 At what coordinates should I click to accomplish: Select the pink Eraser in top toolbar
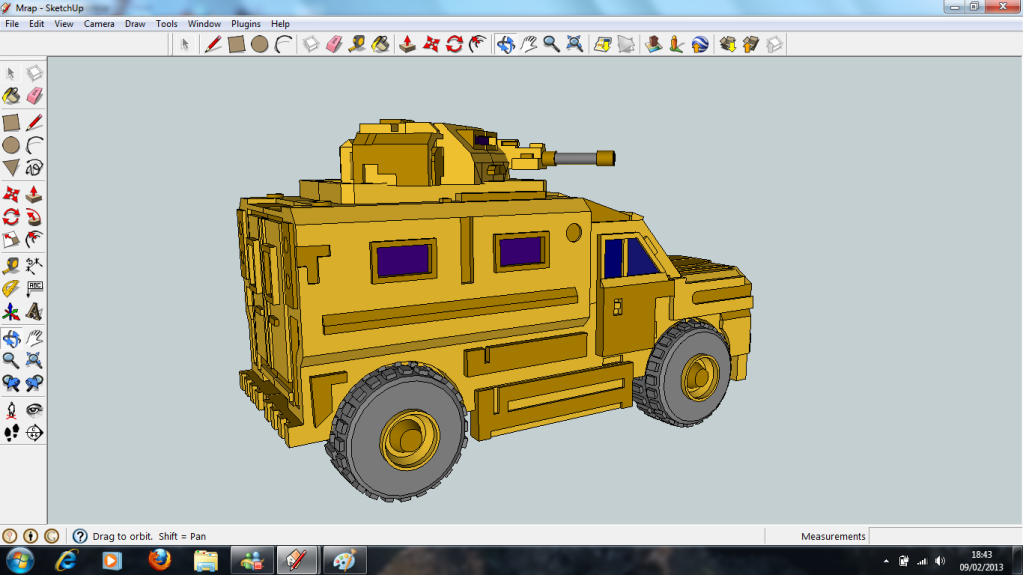(334, 44)
